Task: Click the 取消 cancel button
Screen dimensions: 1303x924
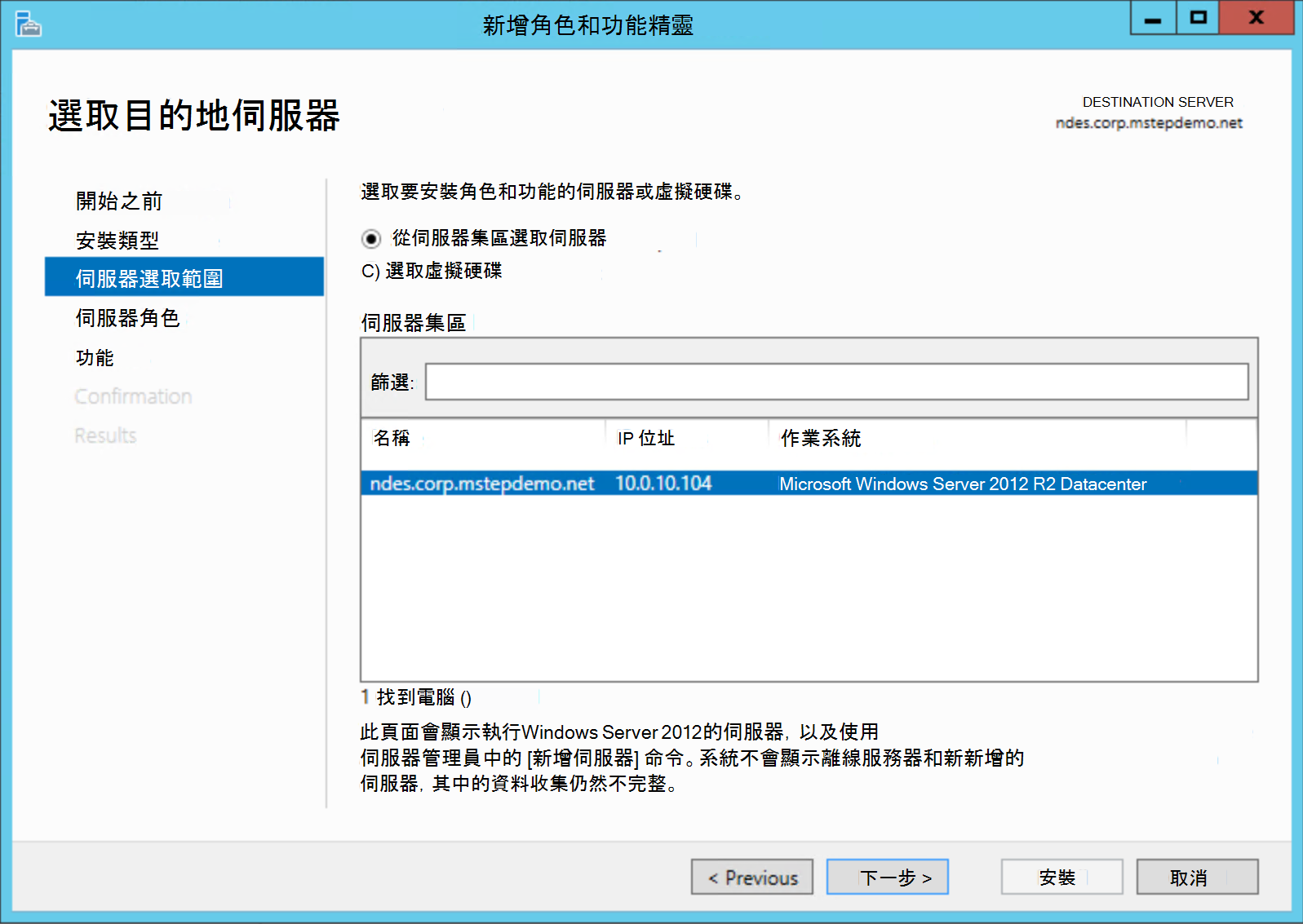Action: point(1198,878)
